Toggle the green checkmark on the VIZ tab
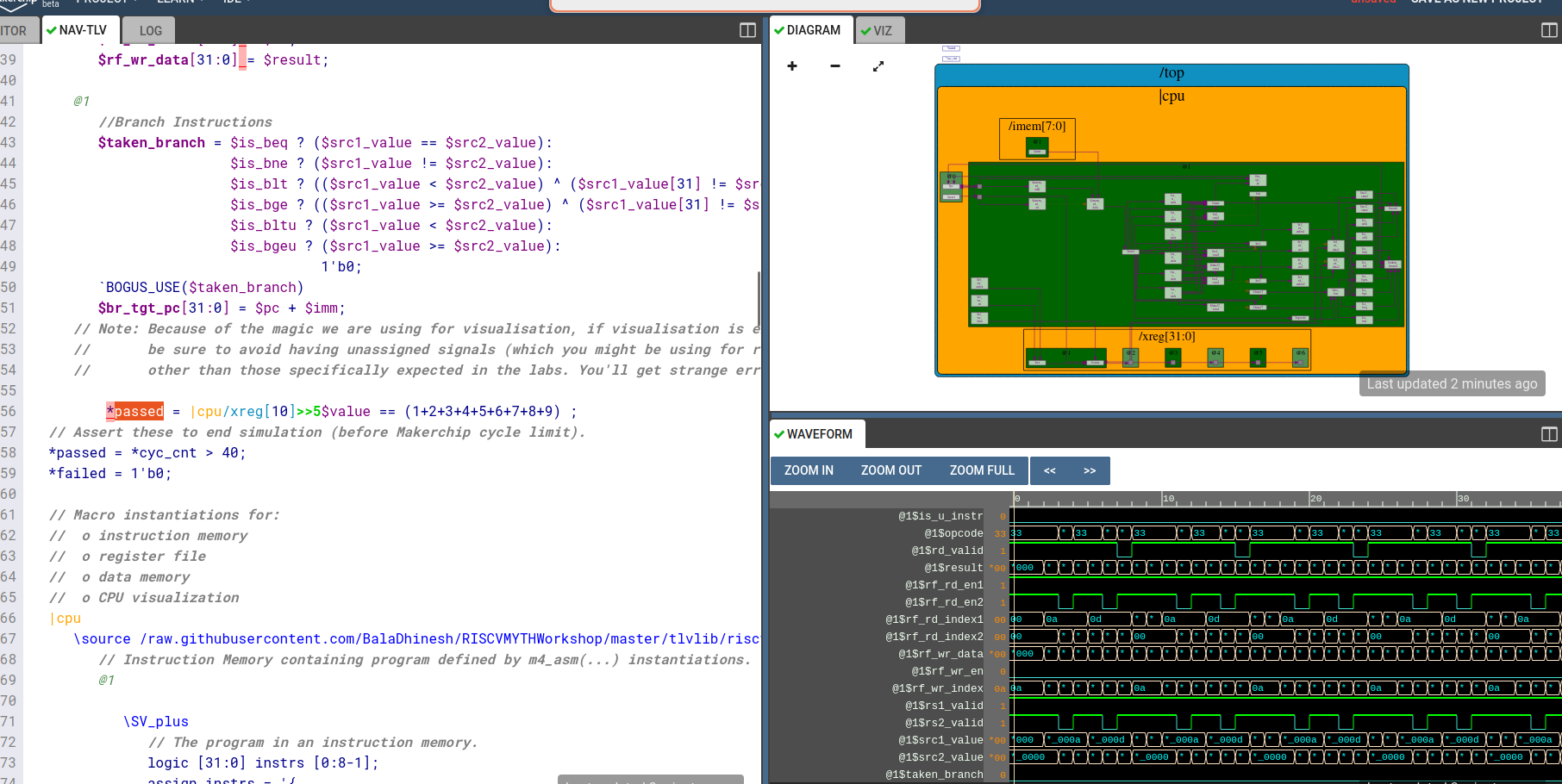 tap(868, 30)
